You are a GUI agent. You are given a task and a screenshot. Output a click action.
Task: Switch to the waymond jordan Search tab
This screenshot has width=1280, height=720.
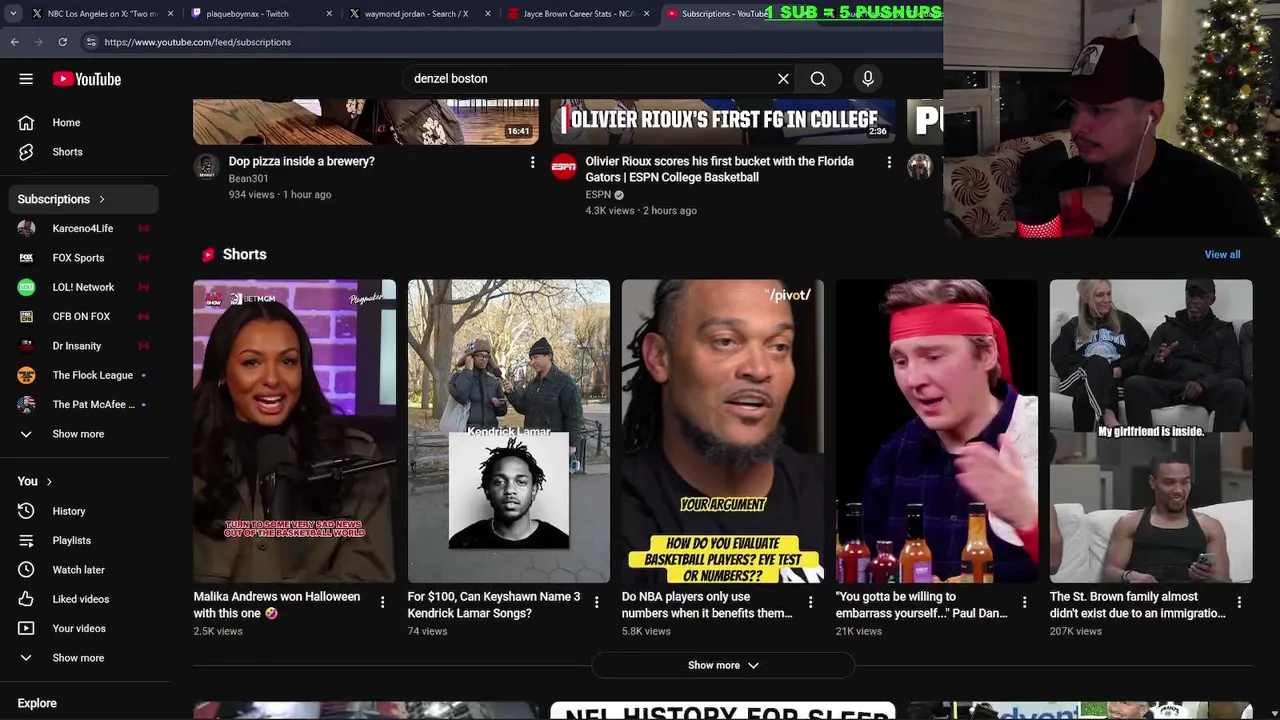[420, 14]
